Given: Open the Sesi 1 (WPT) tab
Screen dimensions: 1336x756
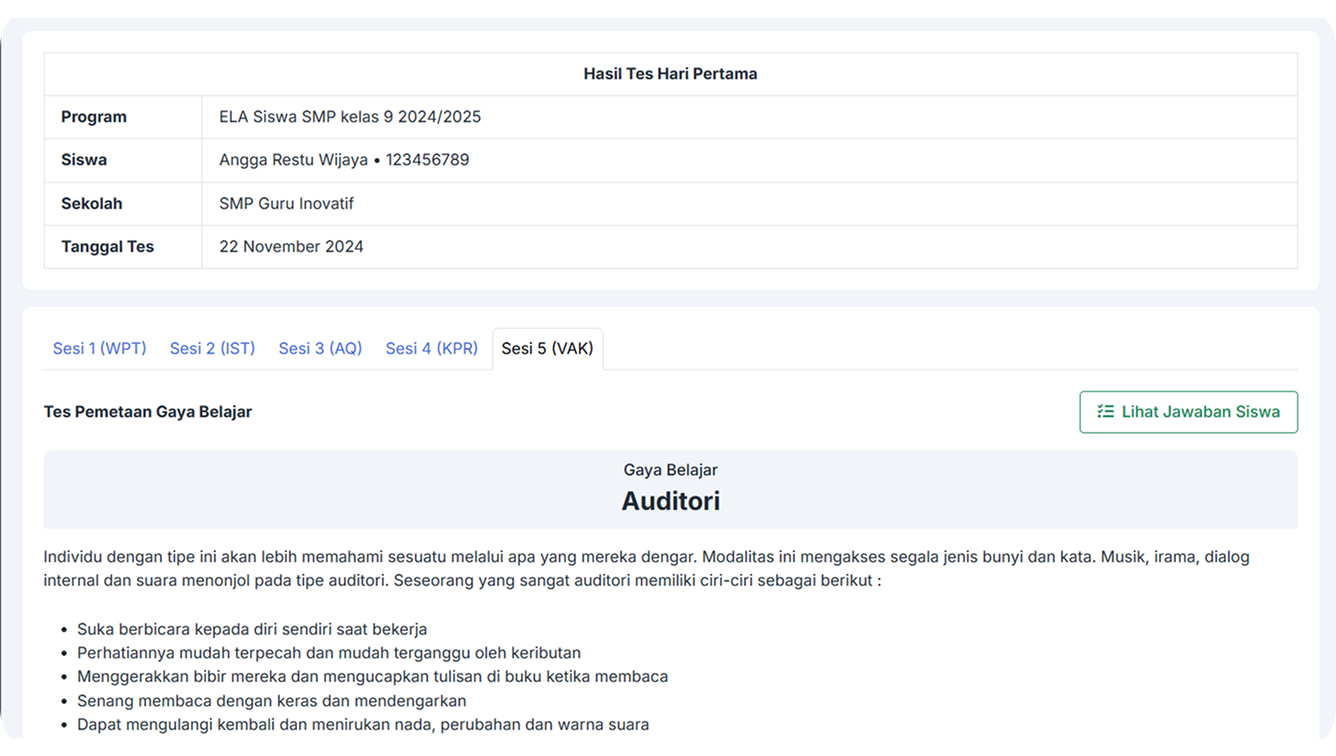Looking at the screenshot, I should 99,348.
